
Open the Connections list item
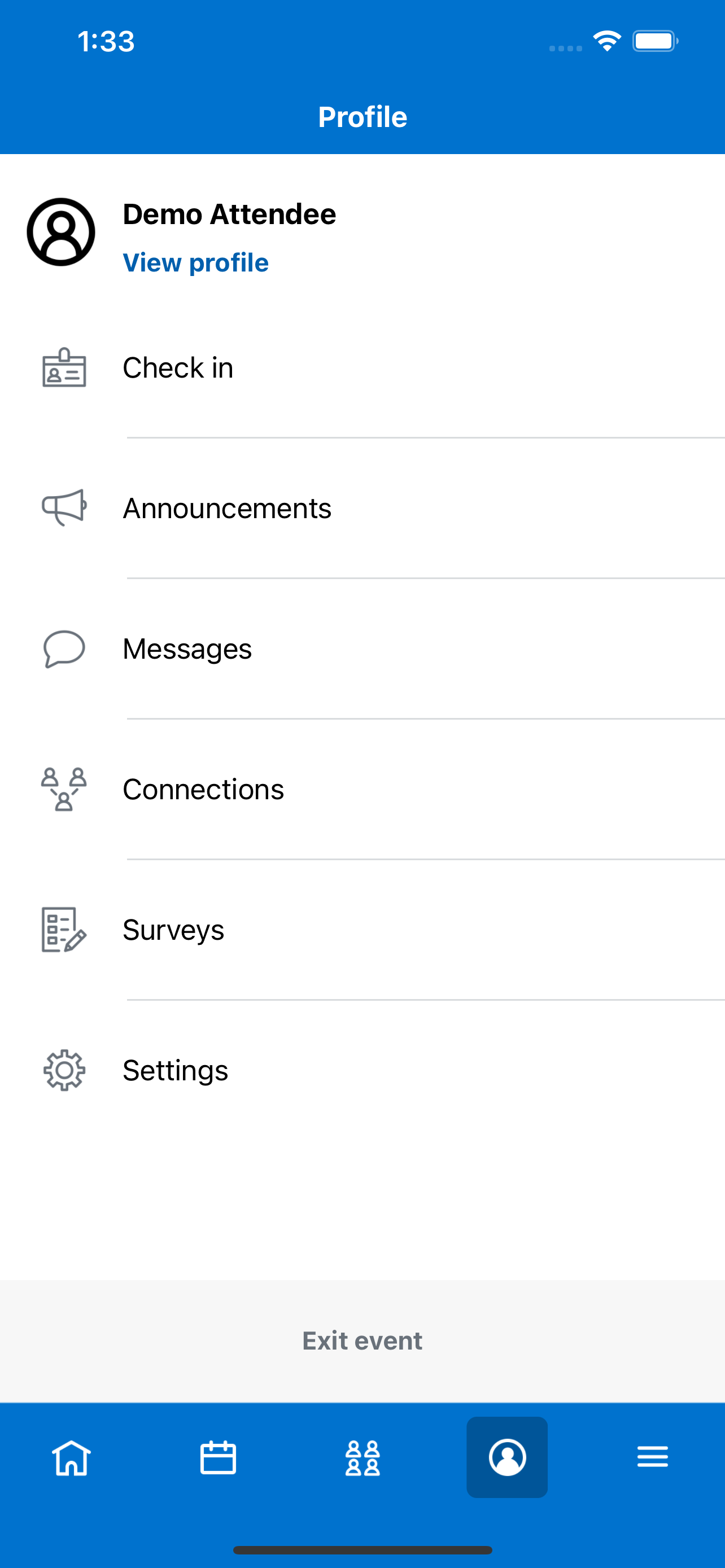coord(363,790)
